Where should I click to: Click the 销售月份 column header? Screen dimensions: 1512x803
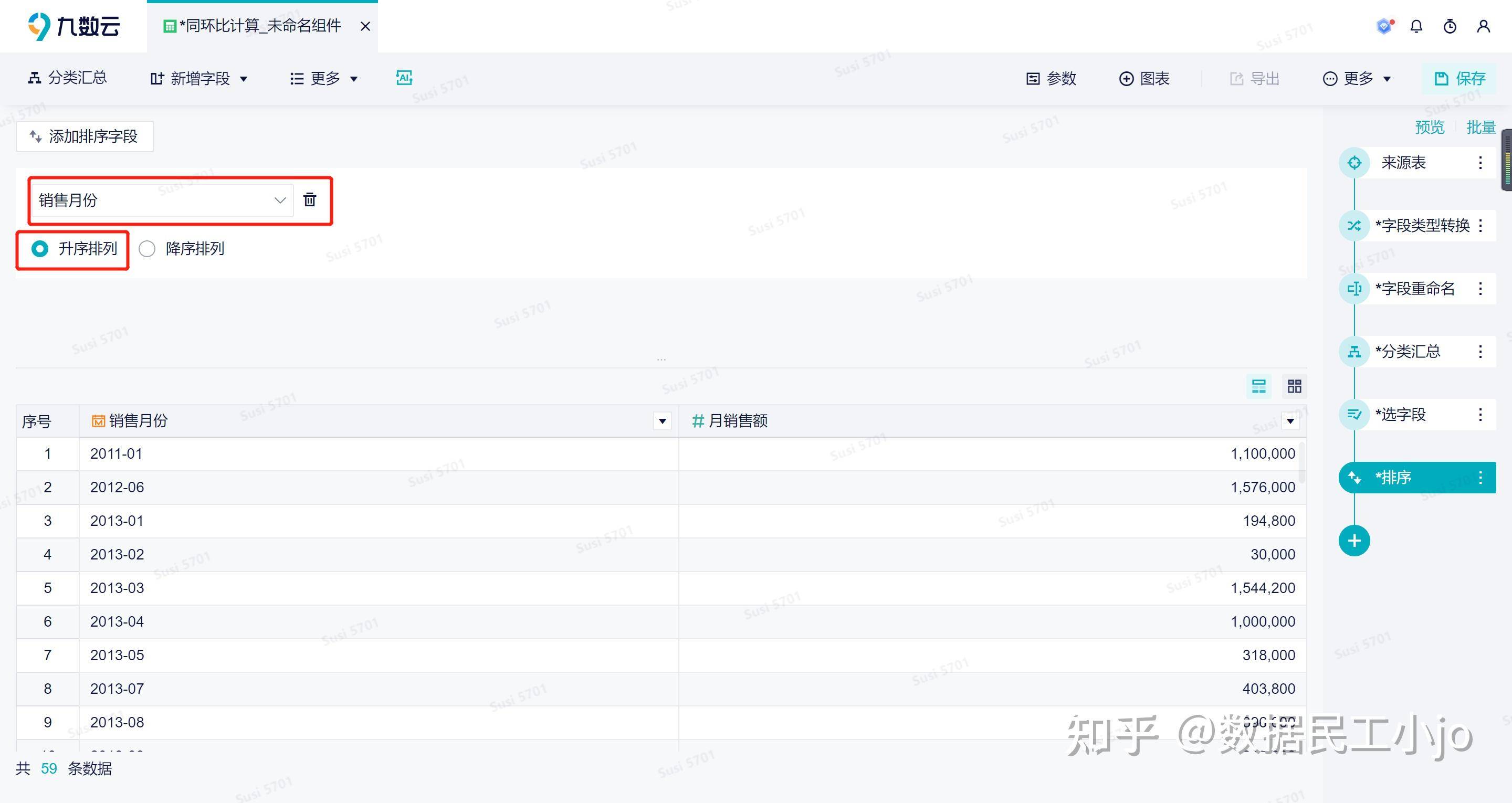379,421
